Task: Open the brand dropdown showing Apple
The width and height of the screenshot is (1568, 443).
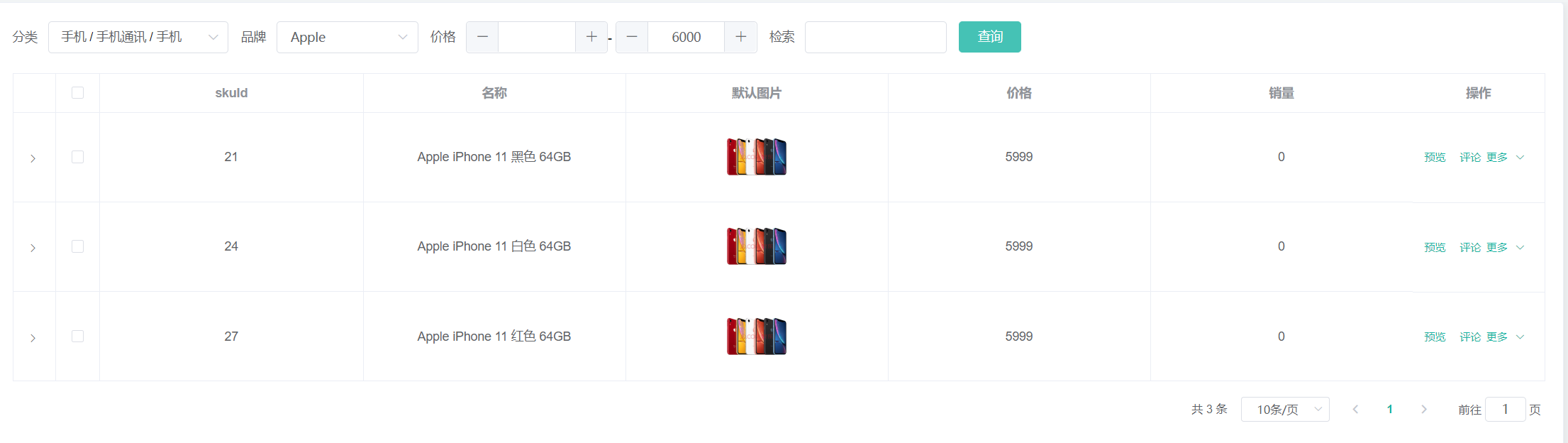Action: [x=347, y=37]
